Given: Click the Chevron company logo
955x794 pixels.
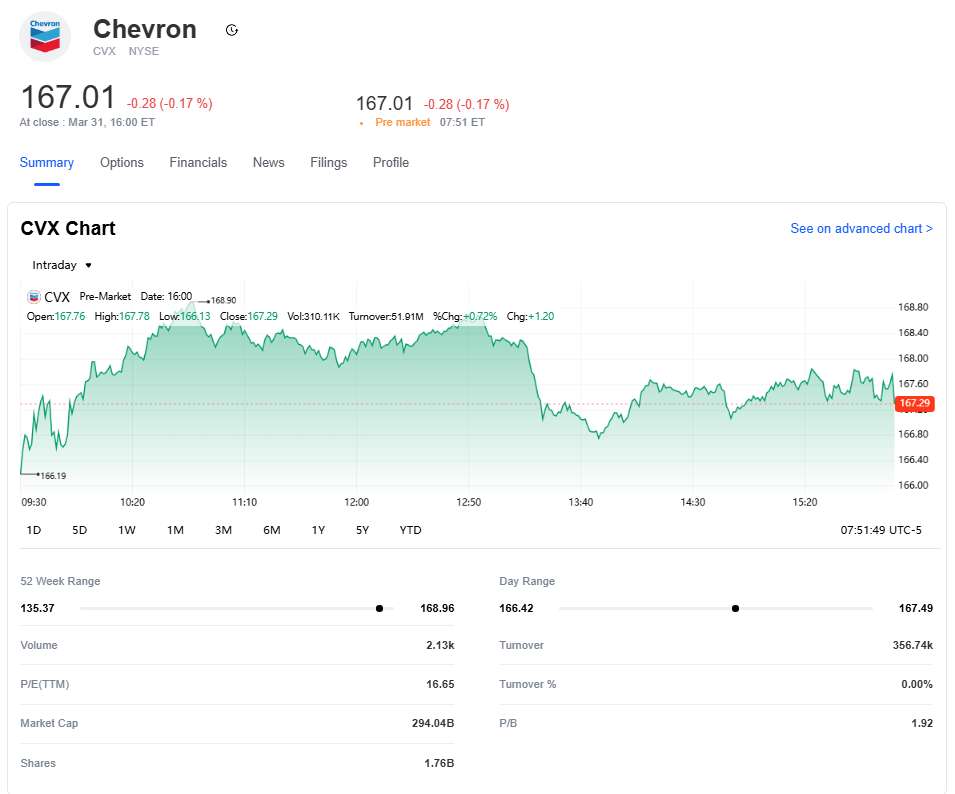Looking at the screenshot, I should (x=45, y=36).
